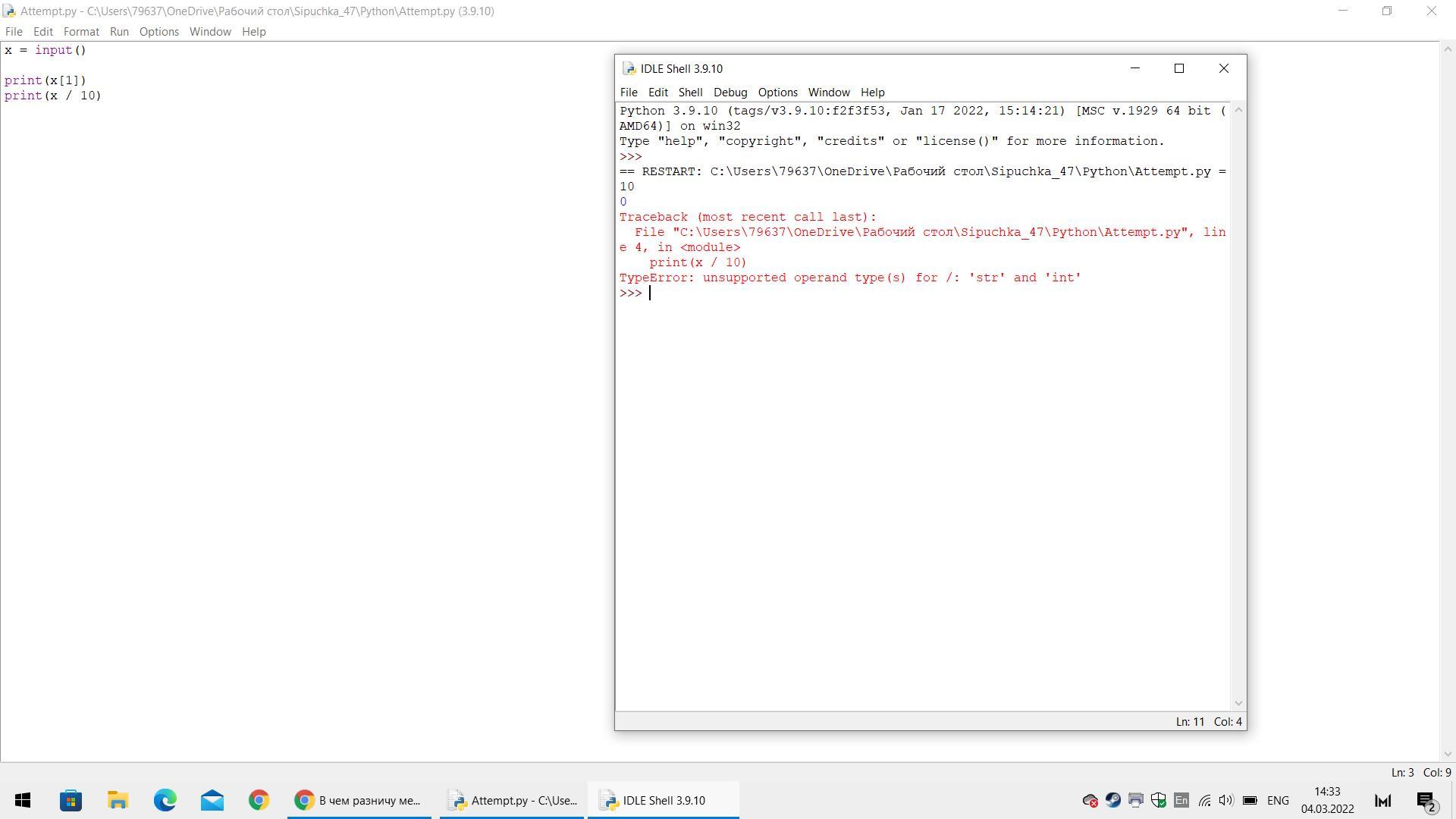The image size is (1456, 819).
Task: Click the clock and date display
Action: pyautogui.click(x=1327, y=800)
